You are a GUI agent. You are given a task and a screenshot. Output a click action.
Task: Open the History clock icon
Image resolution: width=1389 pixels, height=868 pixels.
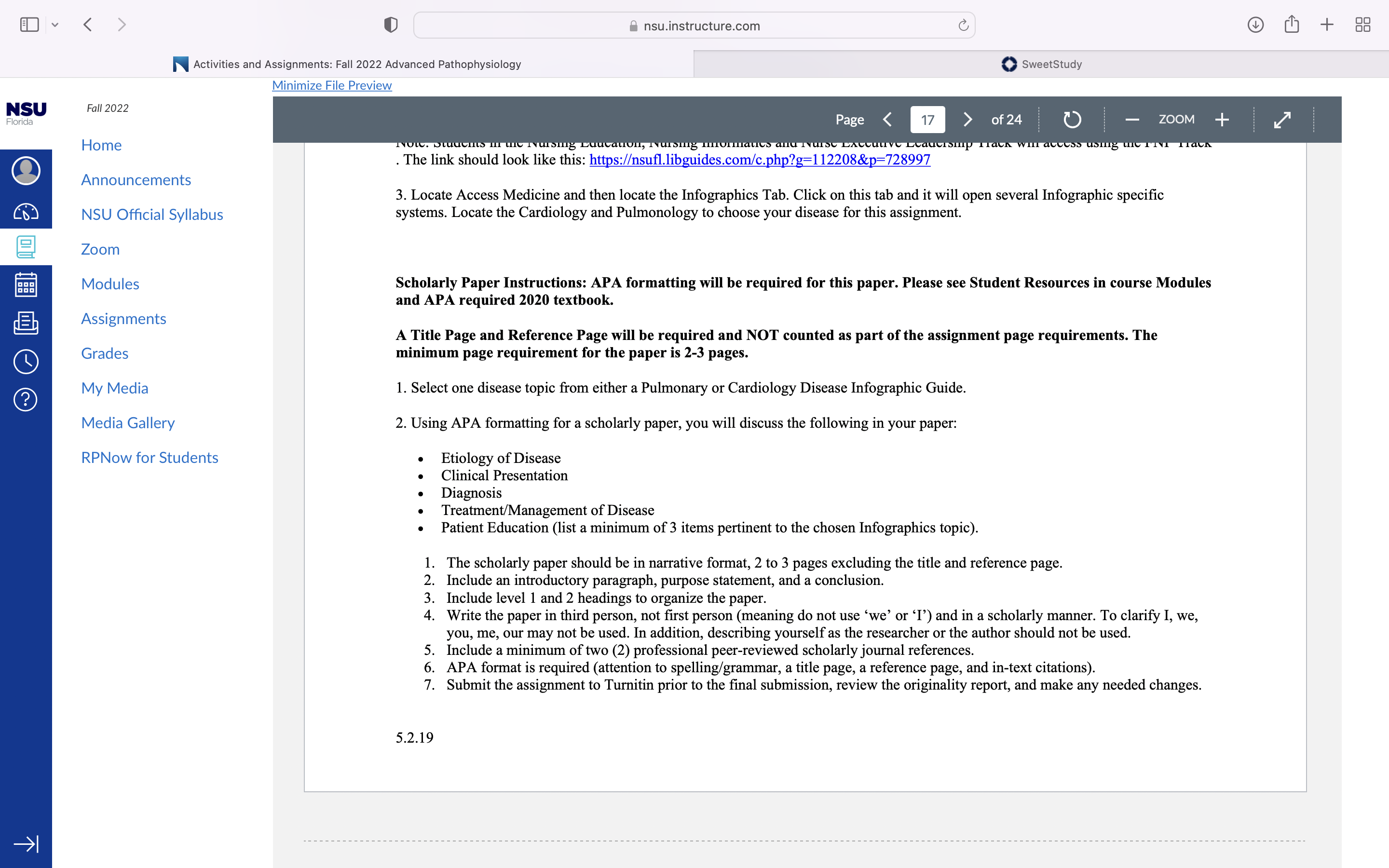click(x=26, y=362)
